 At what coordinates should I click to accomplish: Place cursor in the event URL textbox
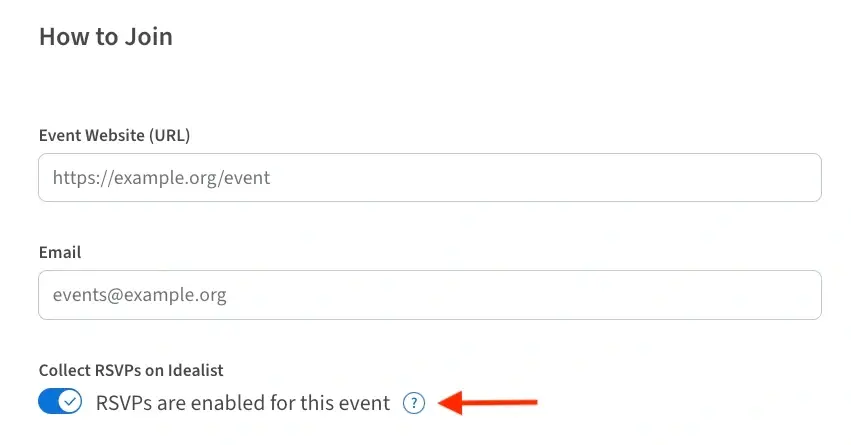[x=430, y=178]
